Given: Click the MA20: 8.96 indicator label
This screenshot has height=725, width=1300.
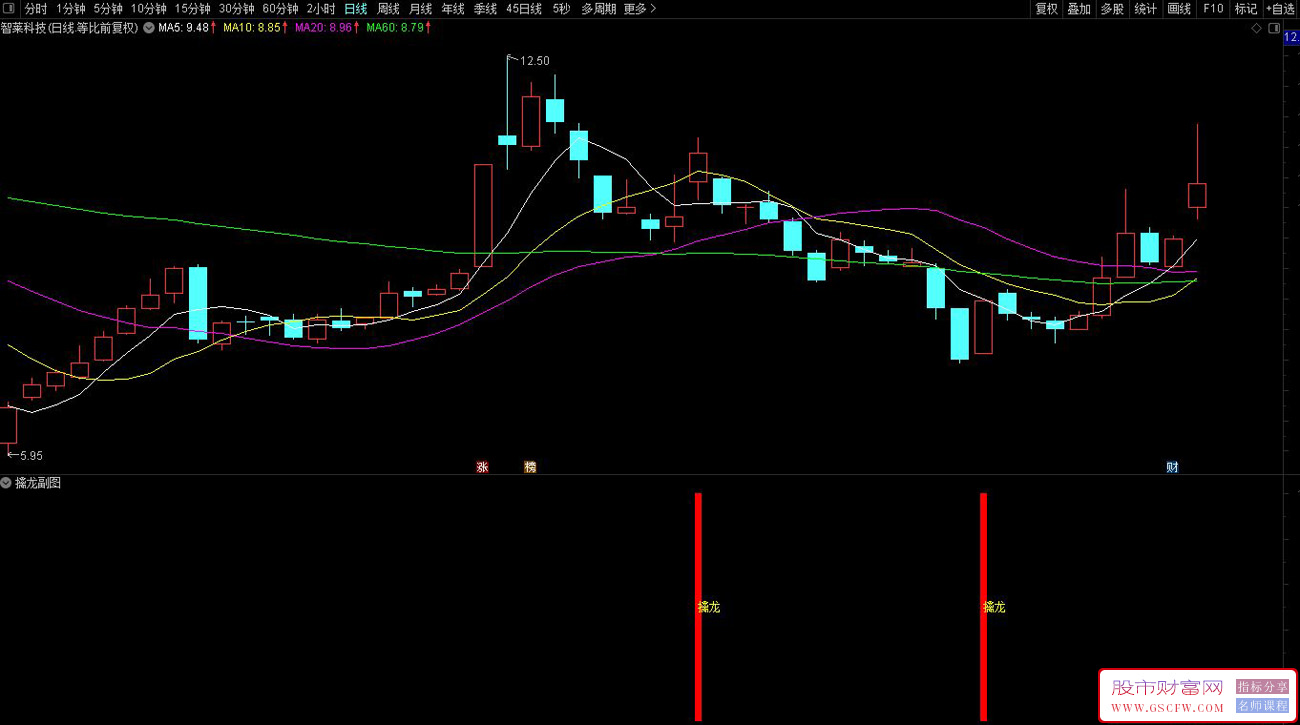Looking at the screenshot, I should click(328, 28).
